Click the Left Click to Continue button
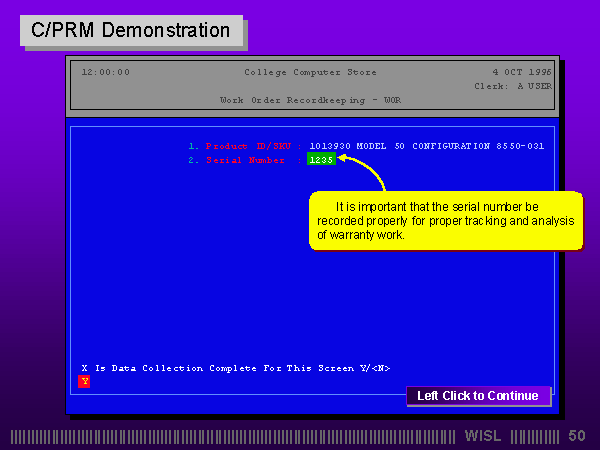600x450 pixels. point(477,396)
